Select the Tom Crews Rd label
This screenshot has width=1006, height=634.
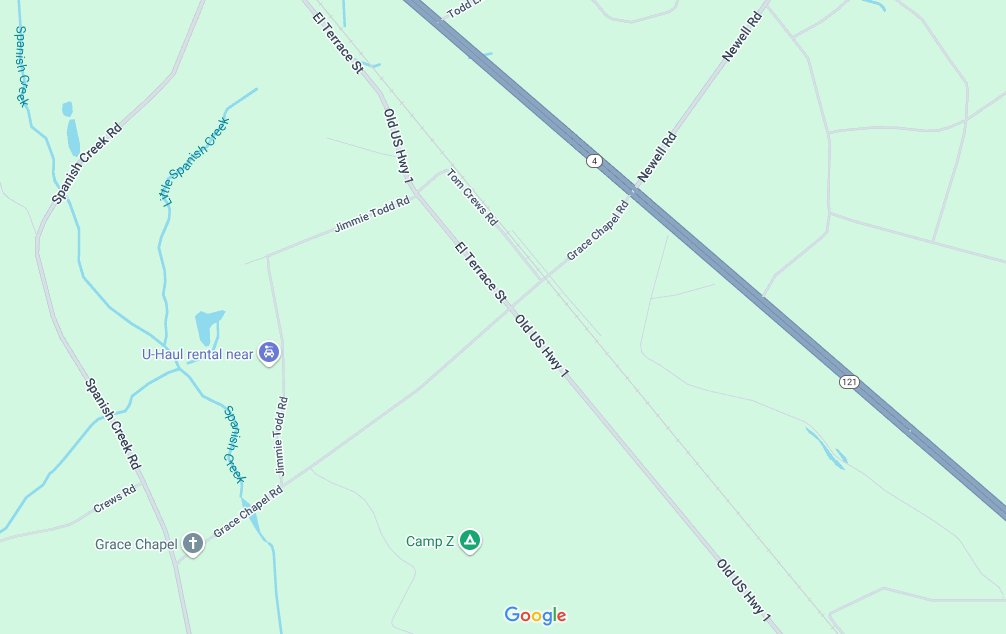pyautogui.click(x=472, y=197)
